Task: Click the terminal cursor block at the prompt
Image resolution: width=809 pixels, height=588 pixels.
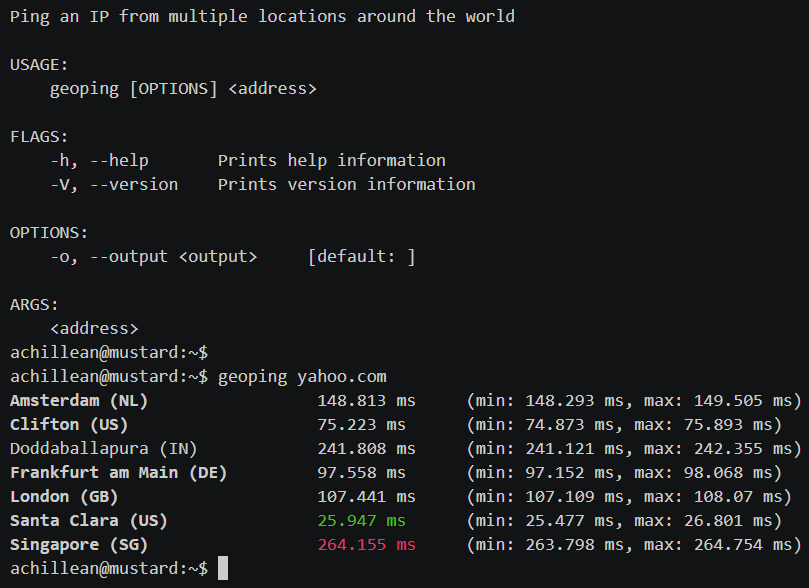Action: click(223, 568)
